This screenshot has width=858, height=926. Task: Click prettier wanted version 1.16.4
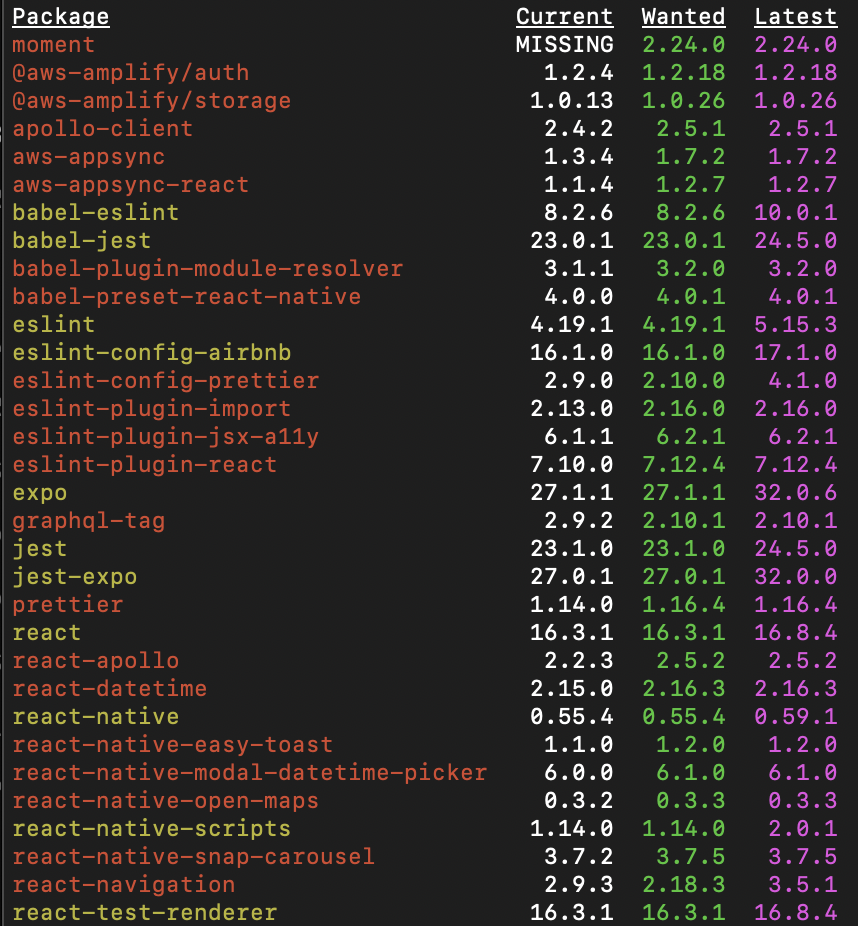683,605
